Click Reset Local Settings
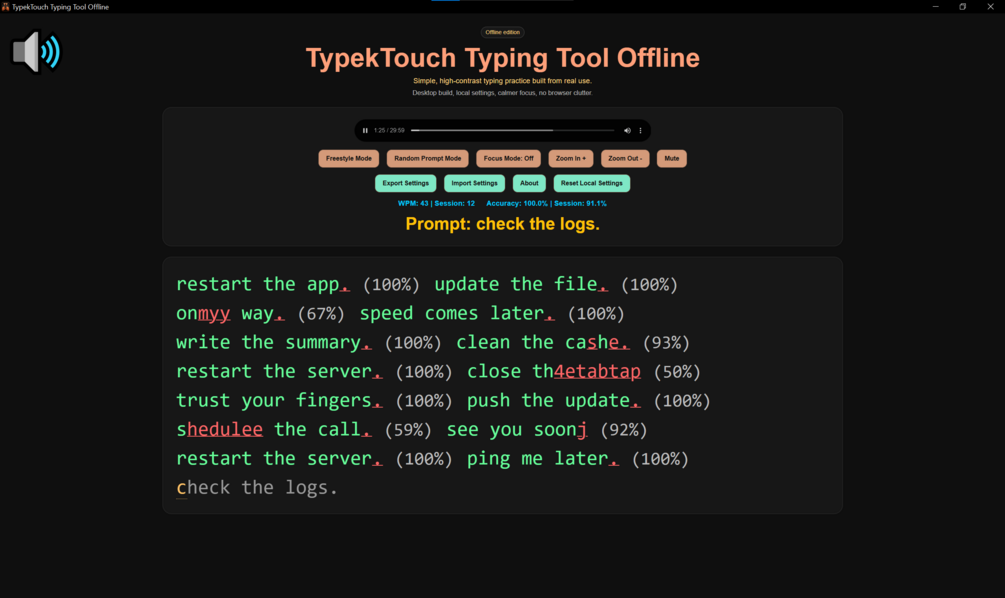Screen dimensions: 1005x598 pos(592,183)
